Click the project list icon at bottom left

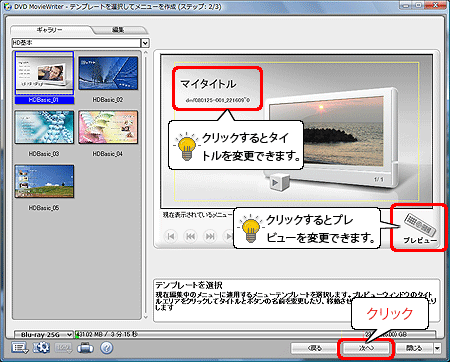[20, 348]
